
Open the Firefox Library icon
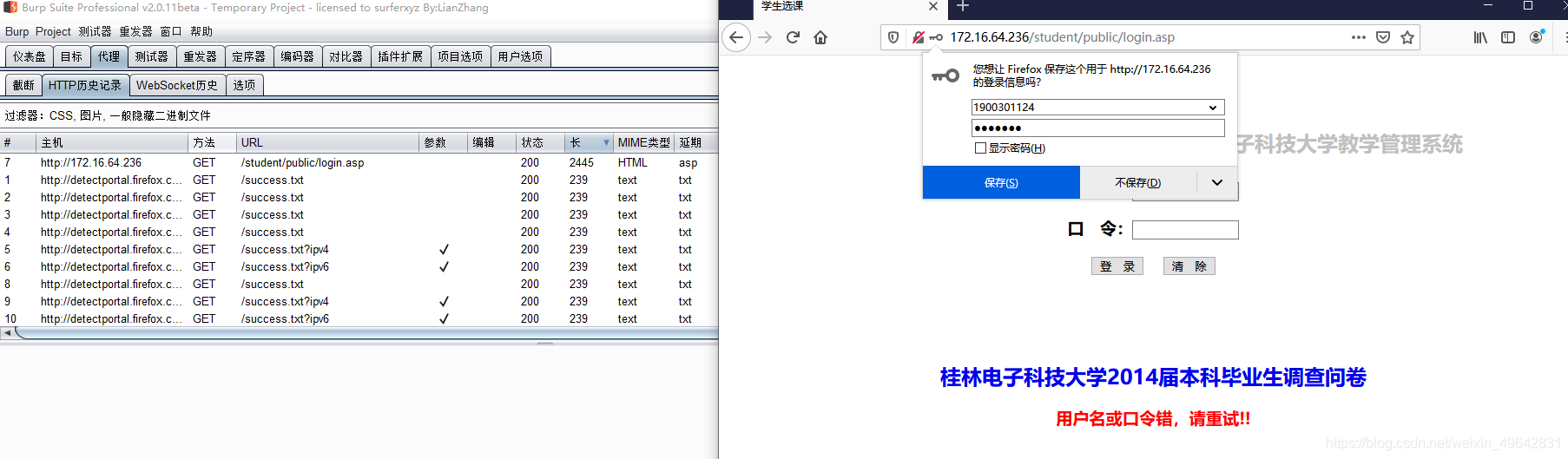[1480, 37]
